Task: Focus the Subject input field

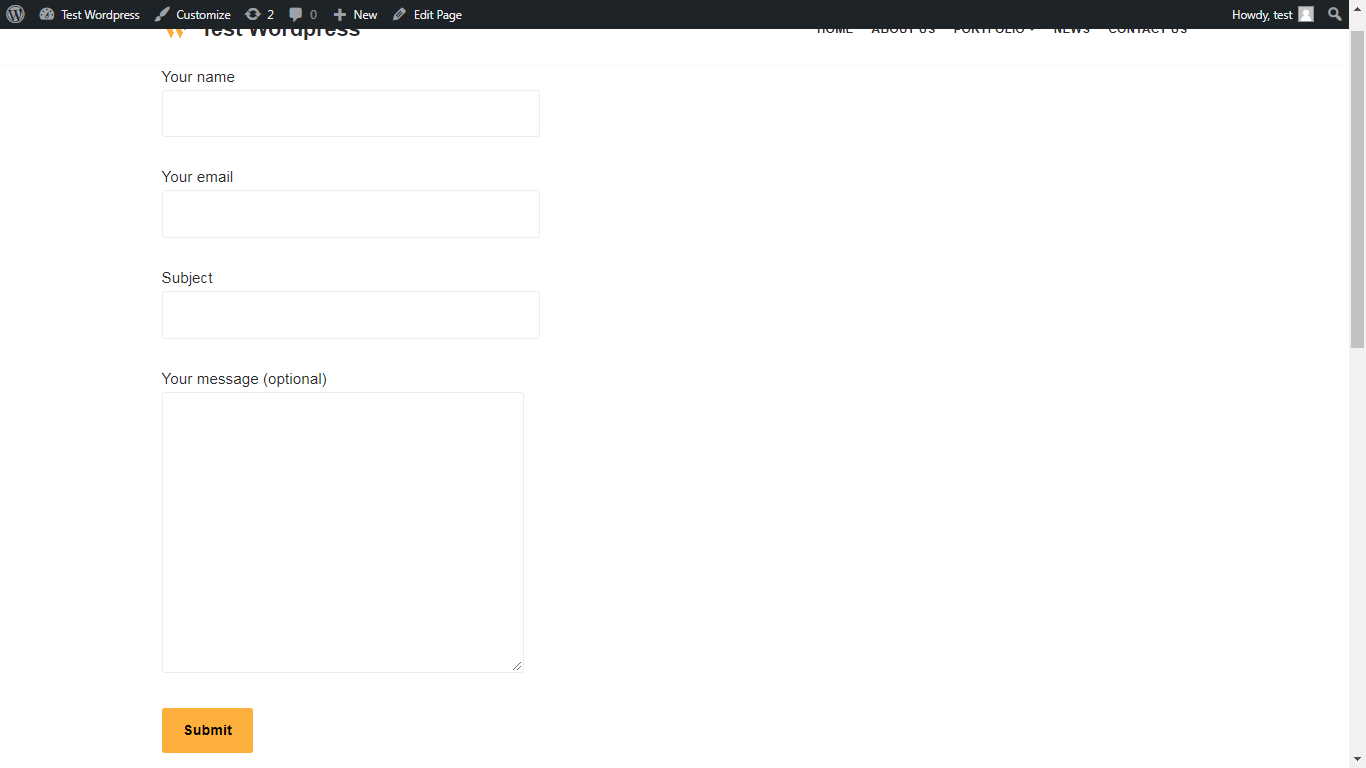Action: (351, 315)
